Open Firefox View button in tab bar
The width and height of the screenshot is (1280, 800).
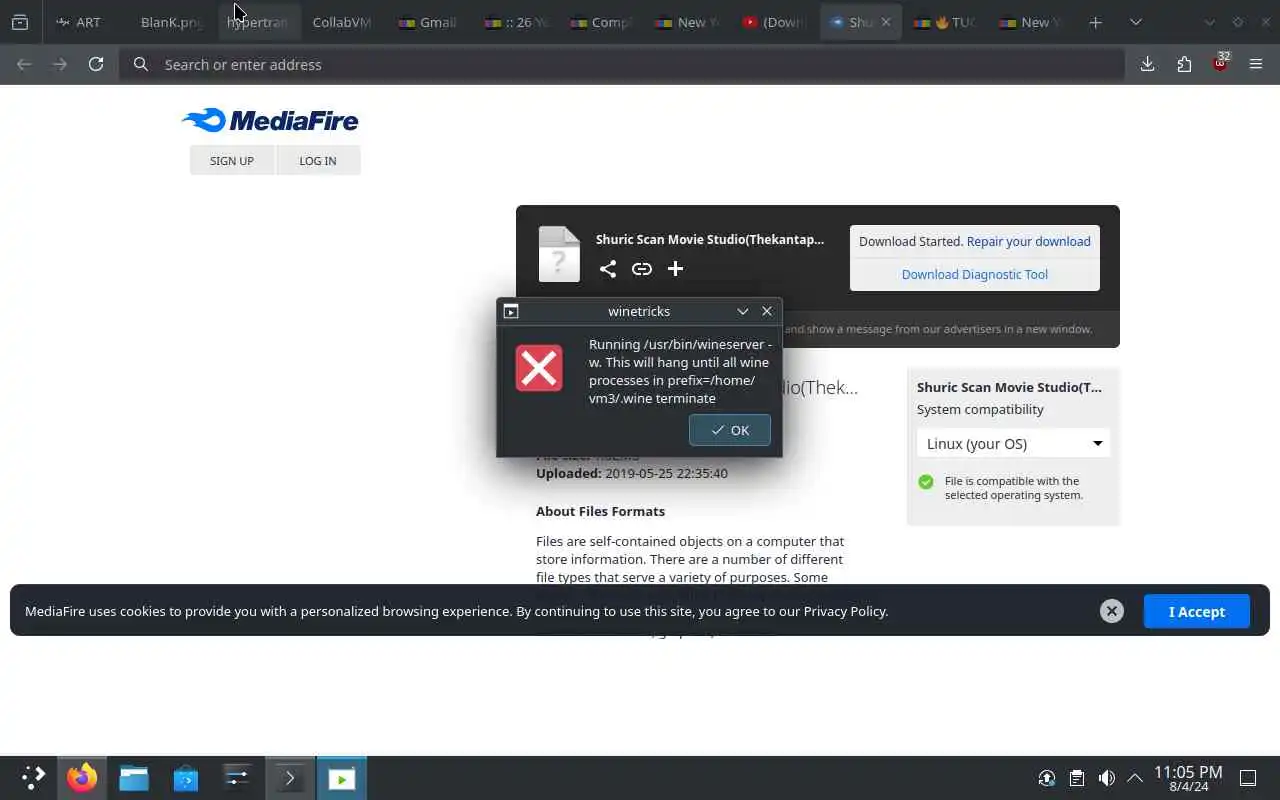20,22
